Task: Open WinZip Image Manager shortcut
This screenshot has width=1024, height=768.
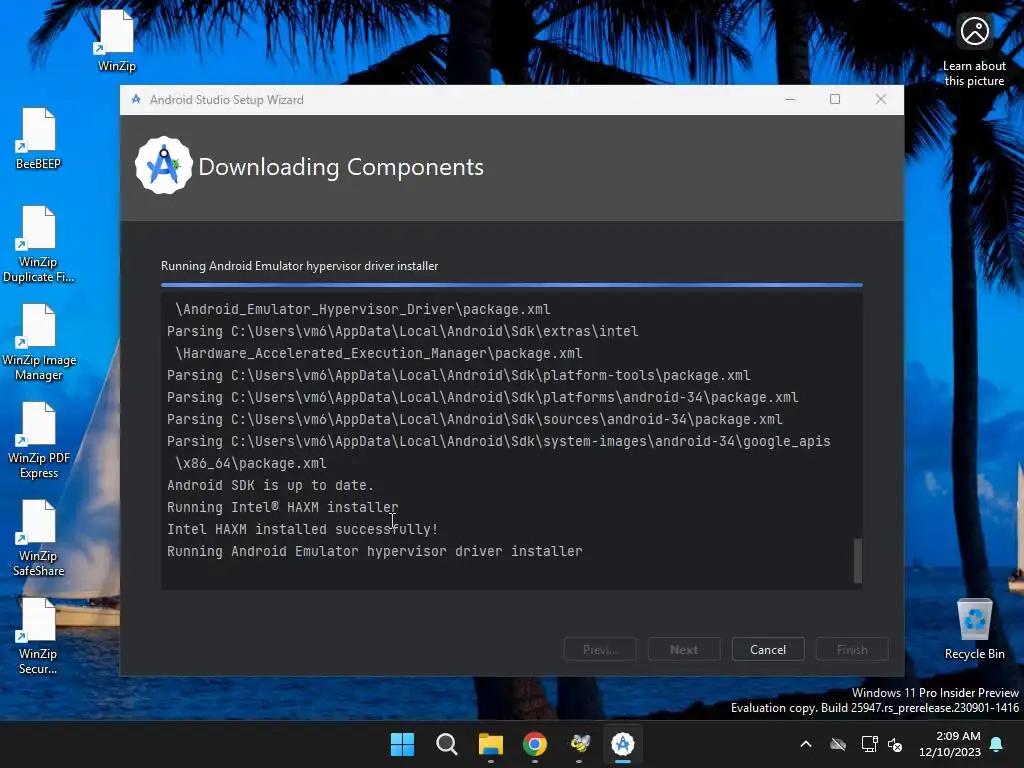Action: [38, 342]
